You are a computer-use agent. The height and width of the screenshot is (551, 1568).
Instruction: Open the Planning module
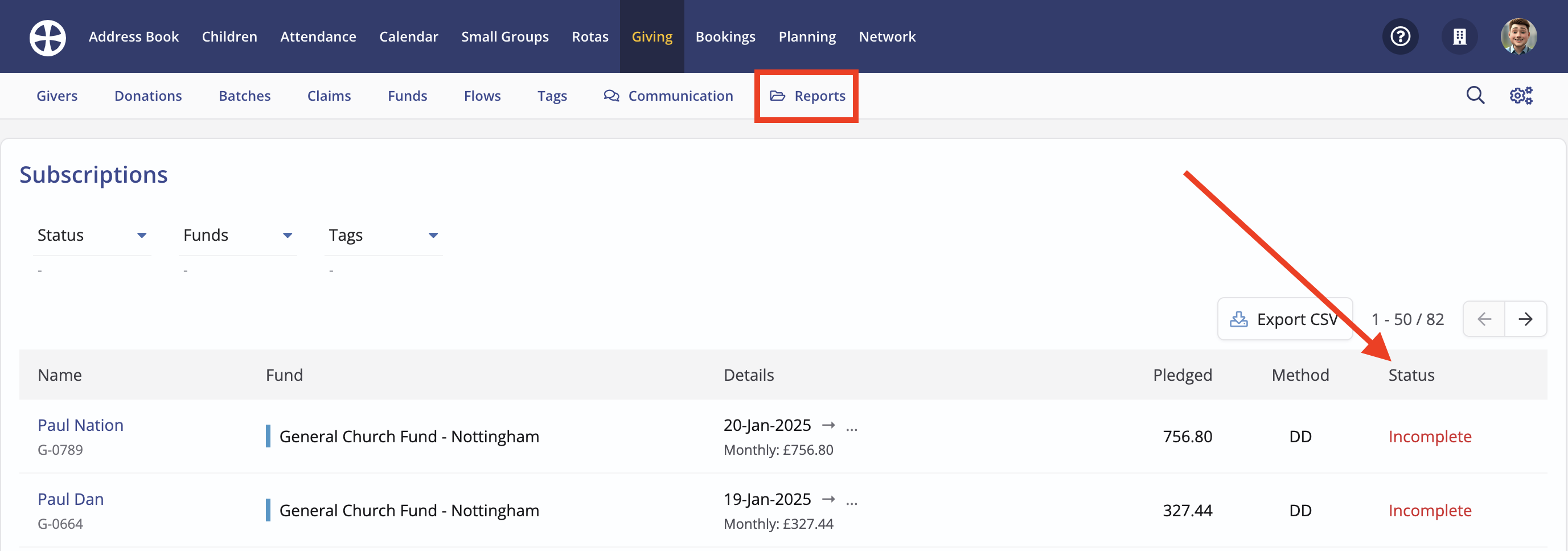[807, 36]
